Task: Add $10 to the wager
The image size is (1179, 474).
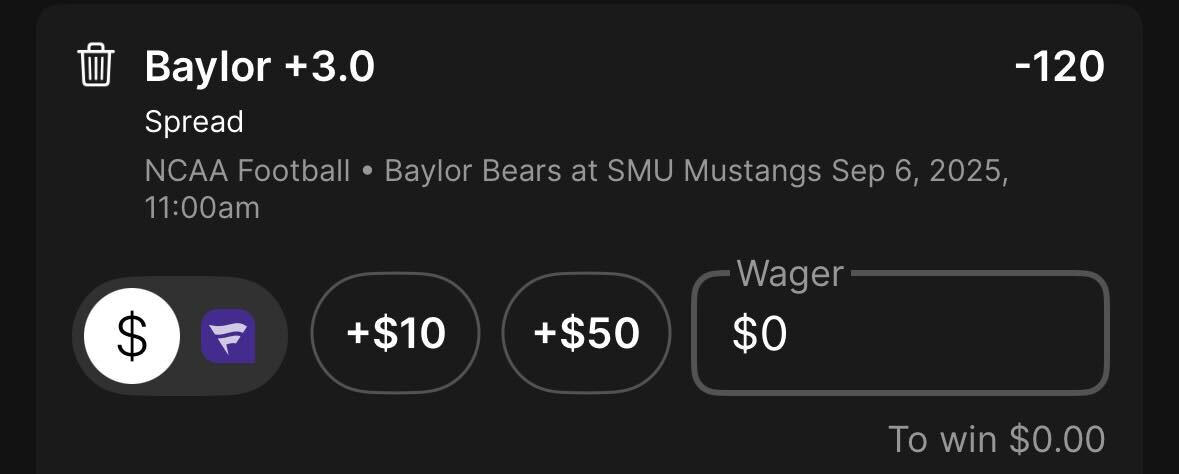Action: pos(396,333)
